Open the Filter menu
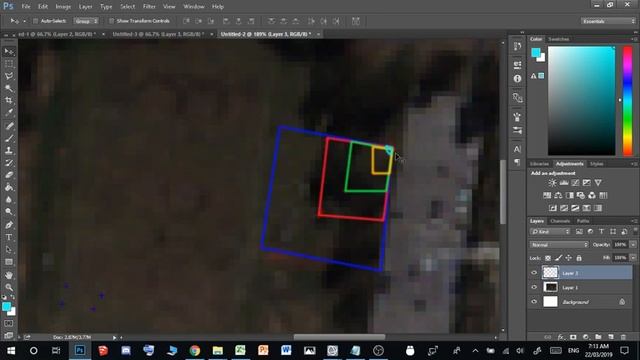Viewport: 640px width, 360px height. 149,7
